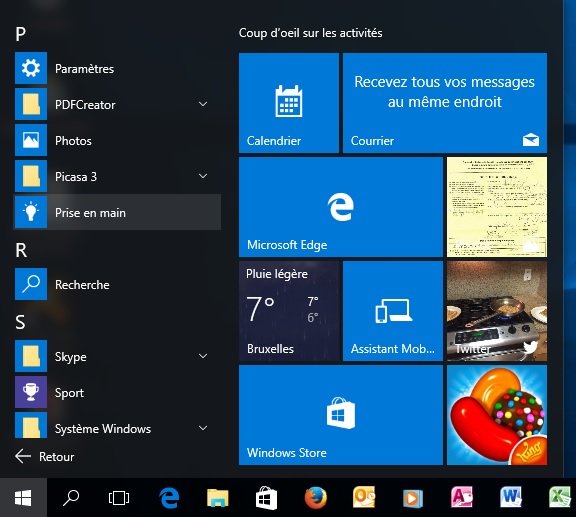
Task: Select the Sport label in the list
Action: 69,393
